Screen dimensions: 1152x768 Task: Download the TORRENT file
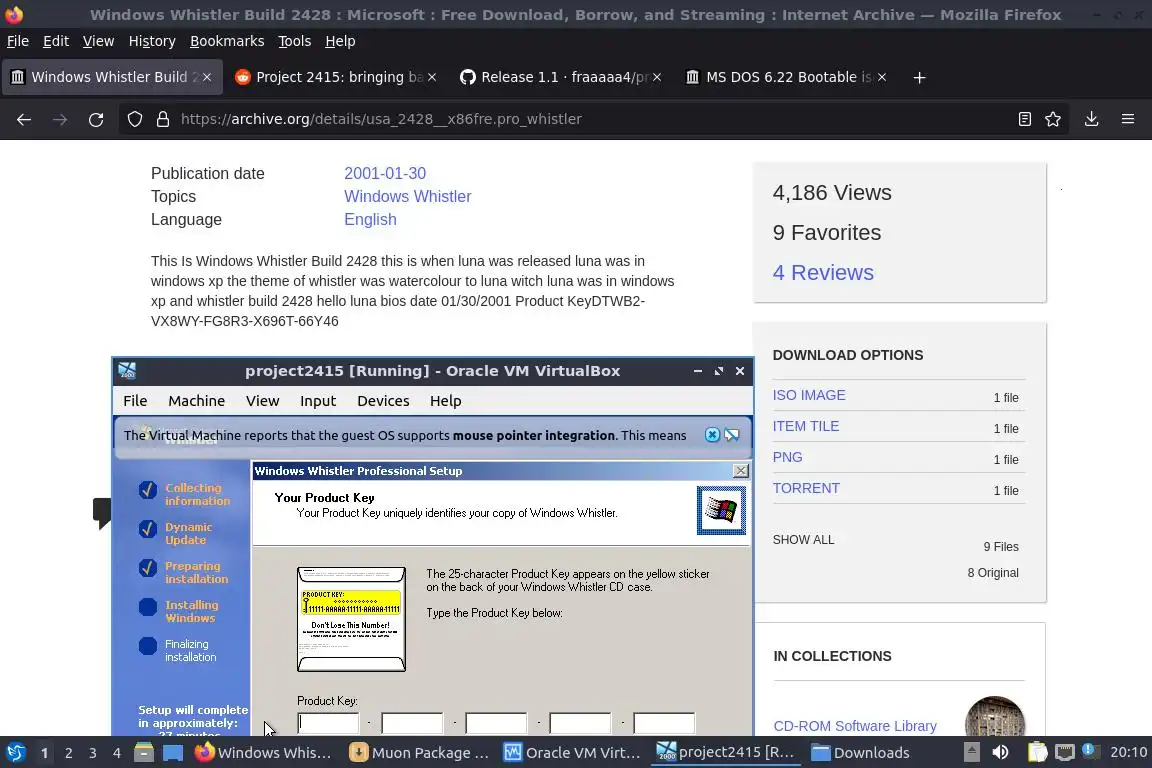coord(806,488)
